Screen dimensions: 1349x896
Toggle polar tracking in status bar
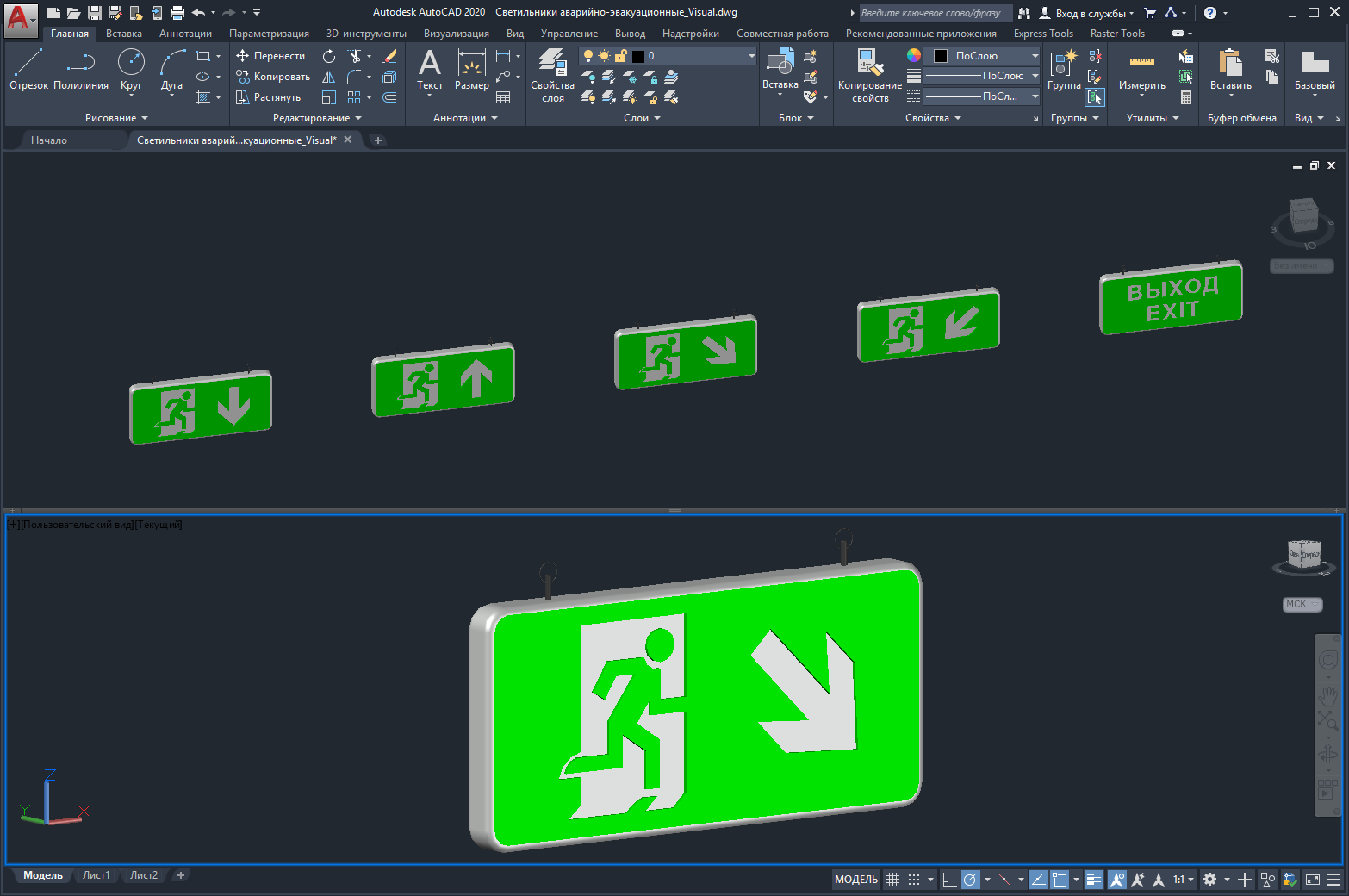(x=971, y=880)
